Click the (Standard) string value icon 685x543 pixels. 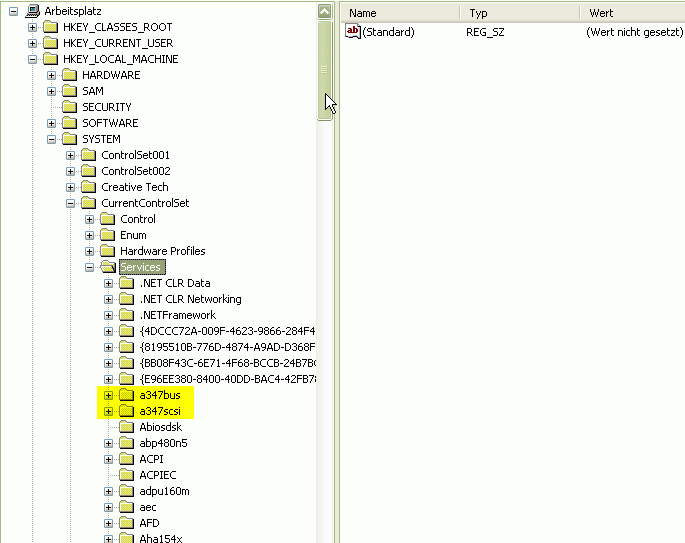(352, 32)
